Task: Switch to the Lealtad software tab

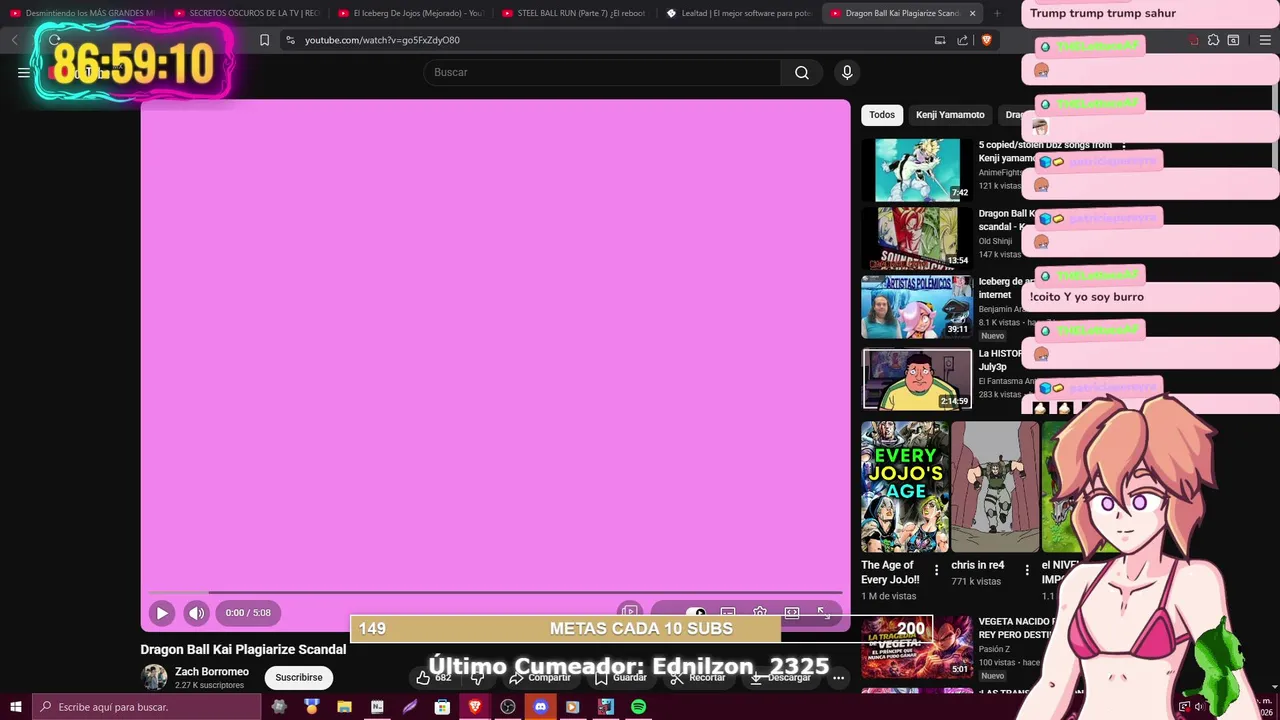Action: tap(738, 13)
